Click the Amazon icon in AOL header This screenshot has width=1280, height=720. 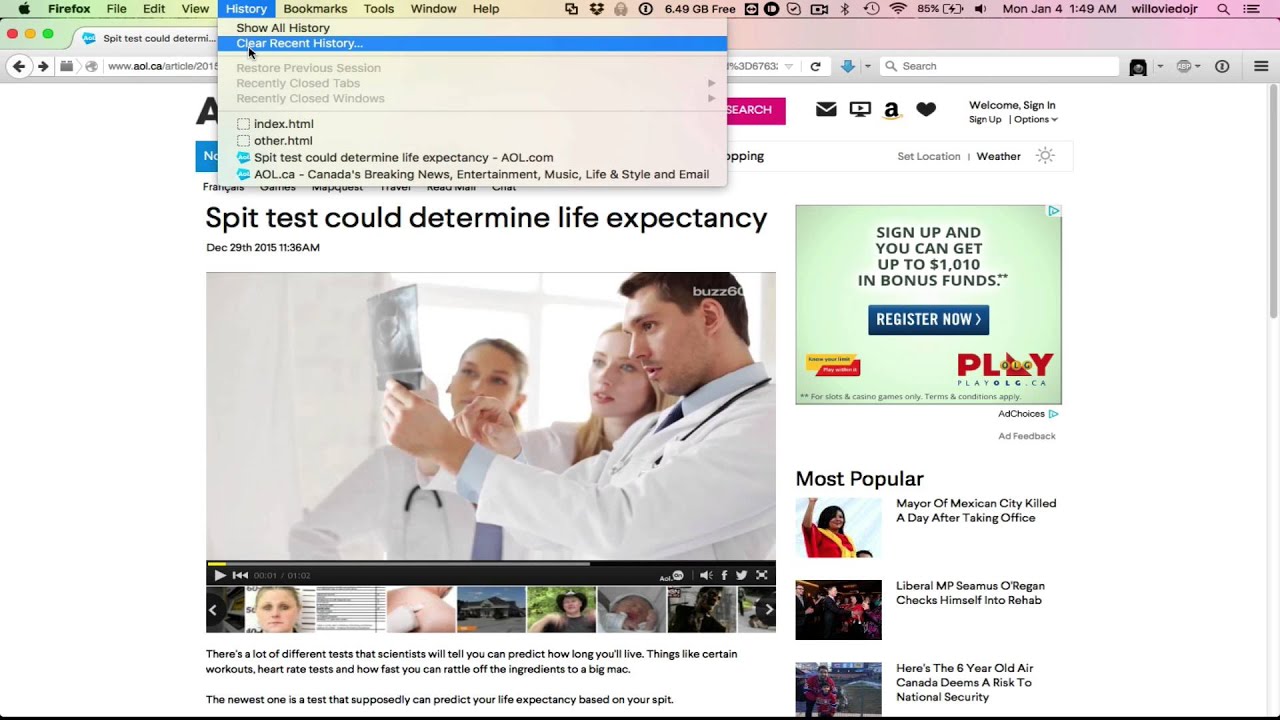pyautogui.click(x=891, y=110)
